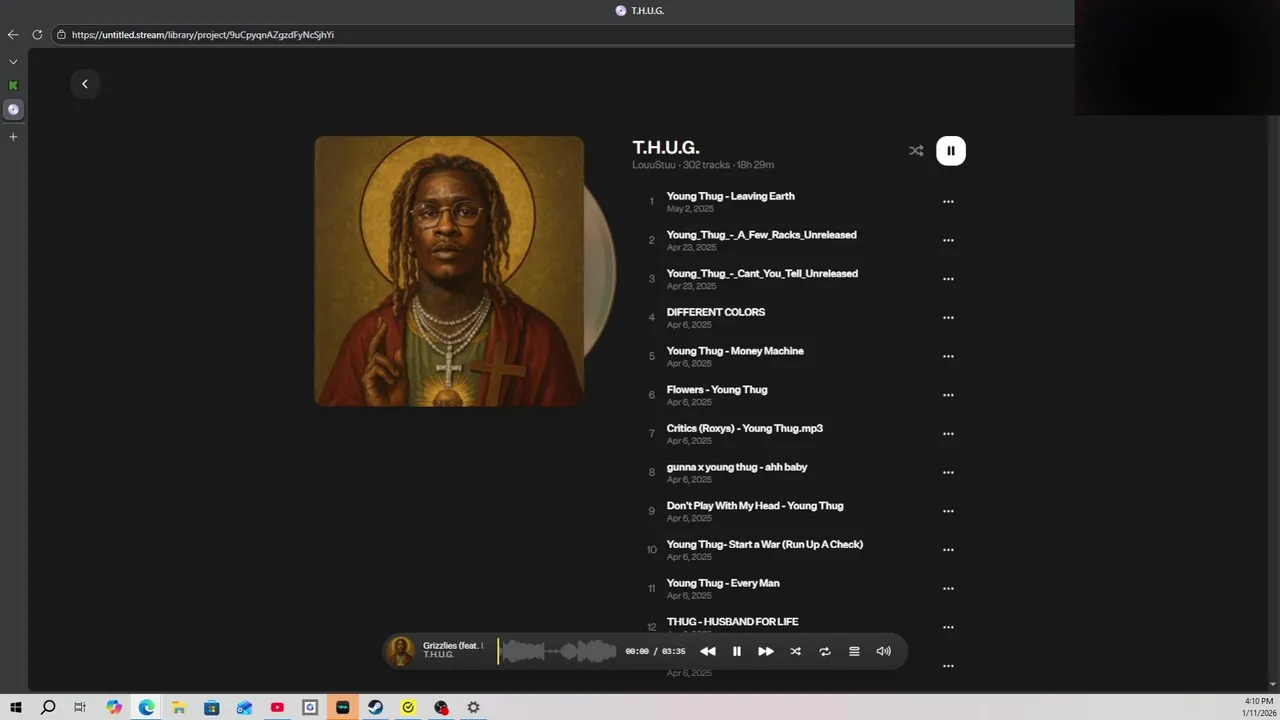Play Flowers - Young Thug
The height and width of the screenshot is (720, 1280).
pyautogui.click(x=717, y=390)
